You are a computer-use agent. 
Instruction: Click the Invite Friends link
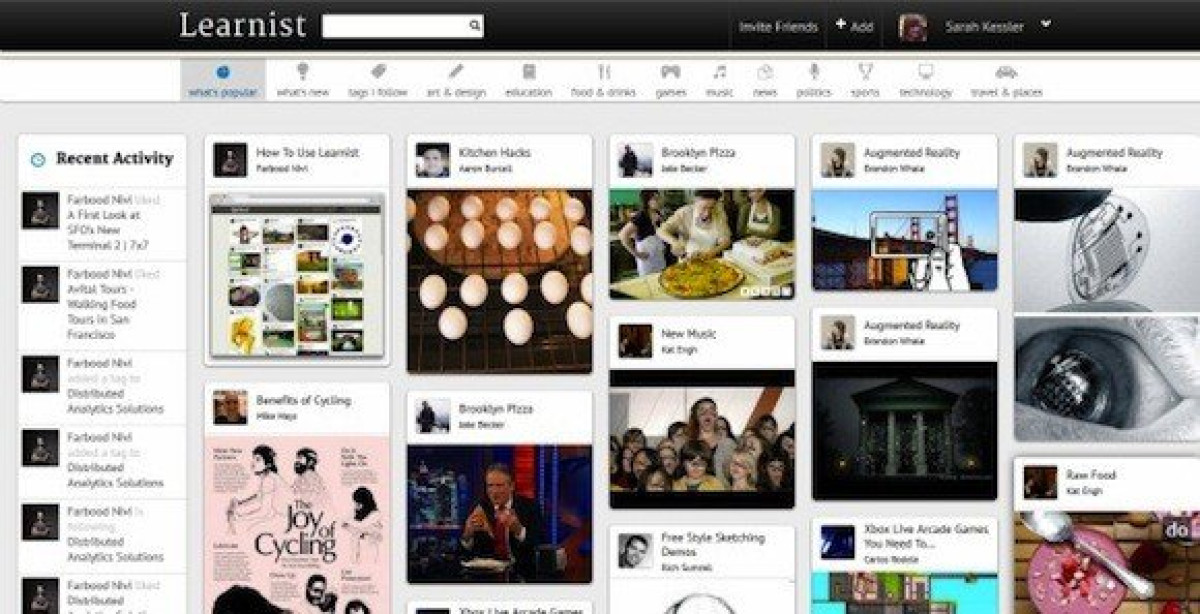click(x=778, y=27)
